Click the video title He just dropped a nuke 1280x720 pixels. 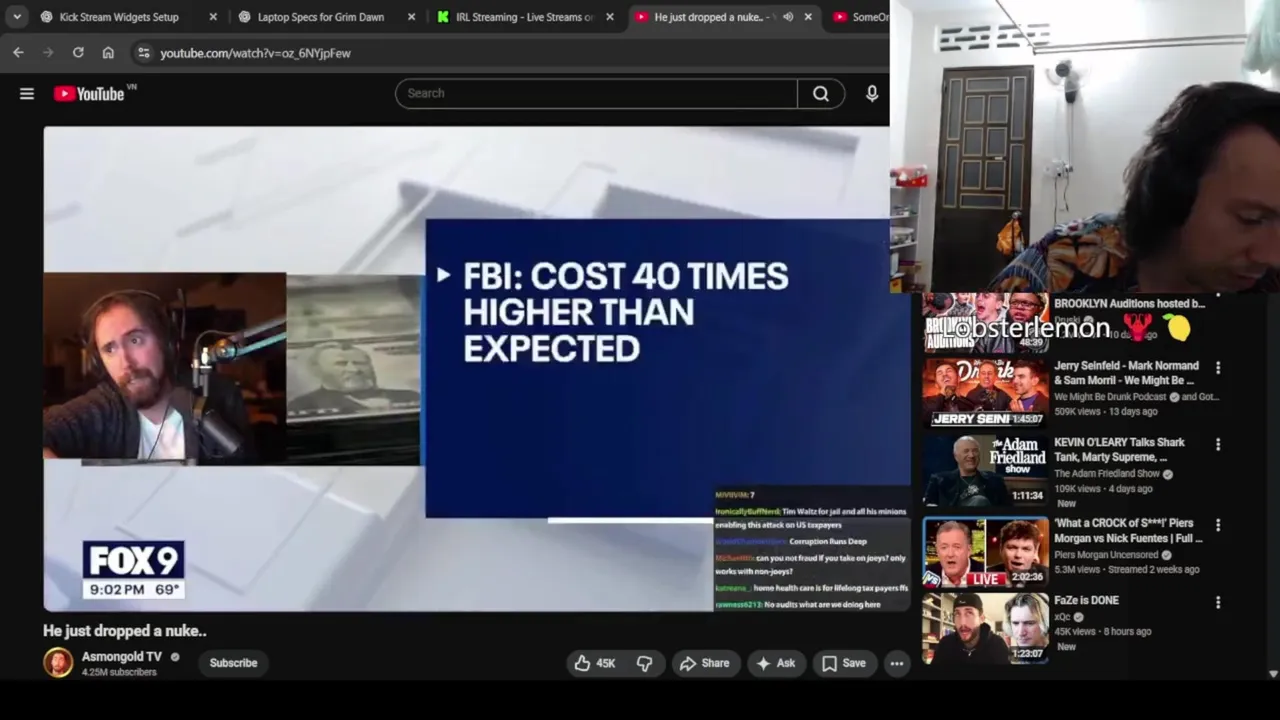pos(125,631)
